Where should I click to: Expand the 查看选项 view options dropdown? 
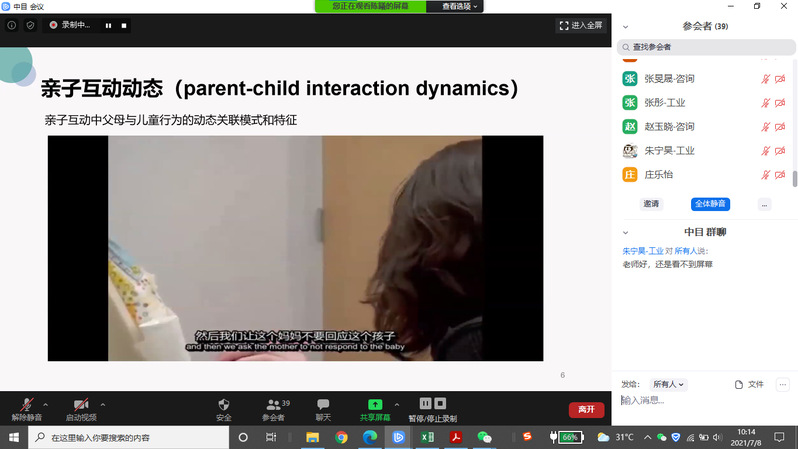click(x=460, y=6)
